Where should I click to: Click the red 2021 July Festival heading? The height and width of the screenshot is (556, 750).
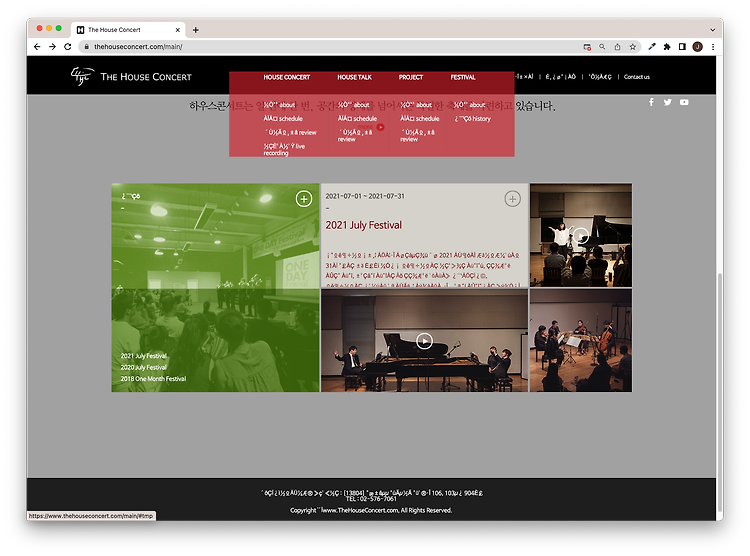tap(364, 225)
